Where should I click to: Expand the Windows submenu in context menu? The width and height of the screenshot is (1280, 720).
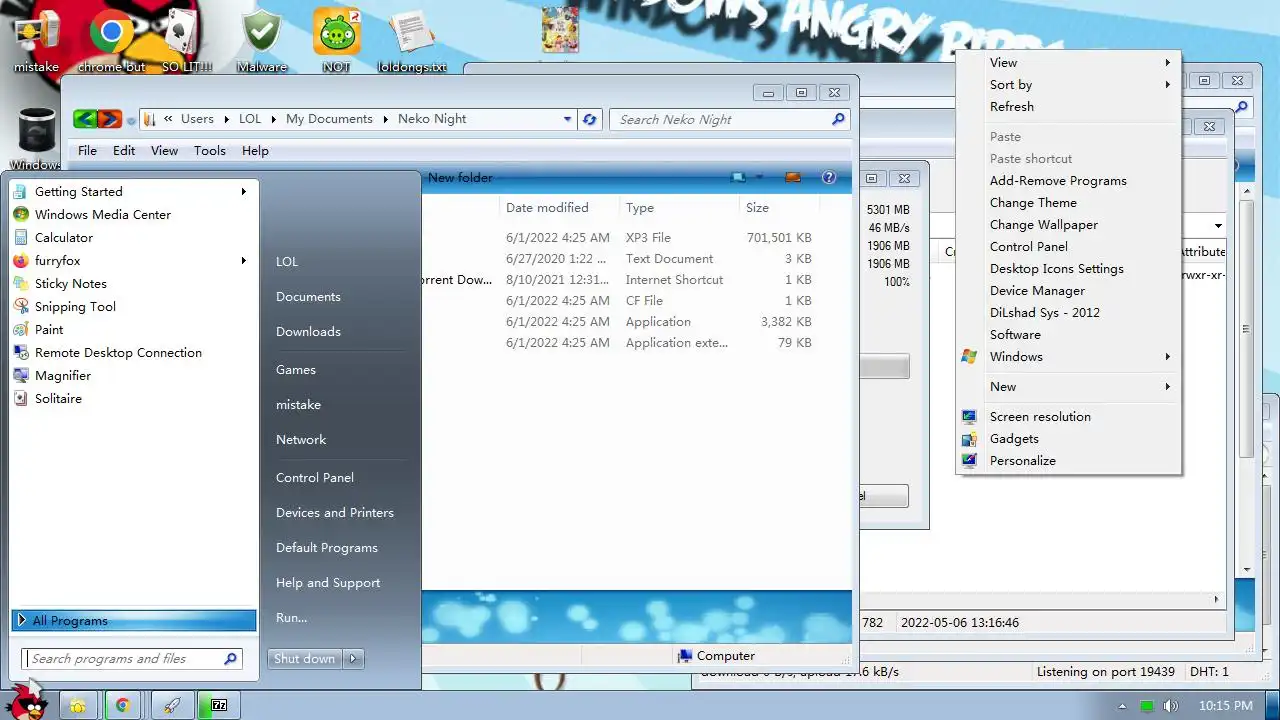[x=1167, y=356]
